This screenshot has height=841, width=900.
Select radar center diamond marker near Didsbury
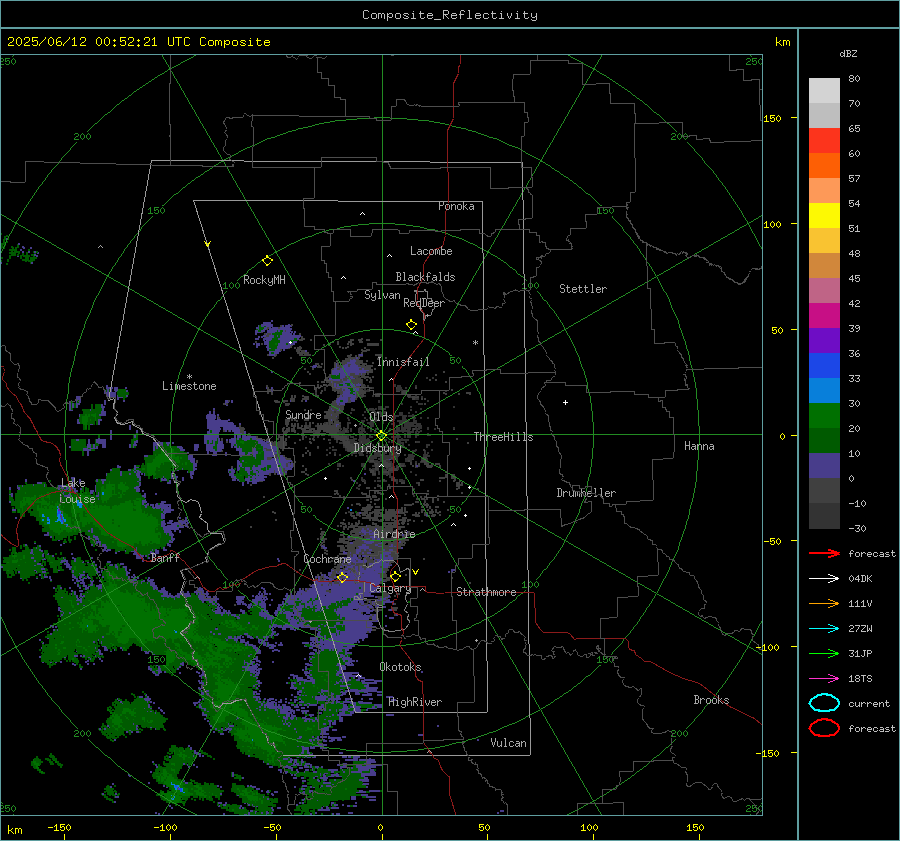pos(381,436)
